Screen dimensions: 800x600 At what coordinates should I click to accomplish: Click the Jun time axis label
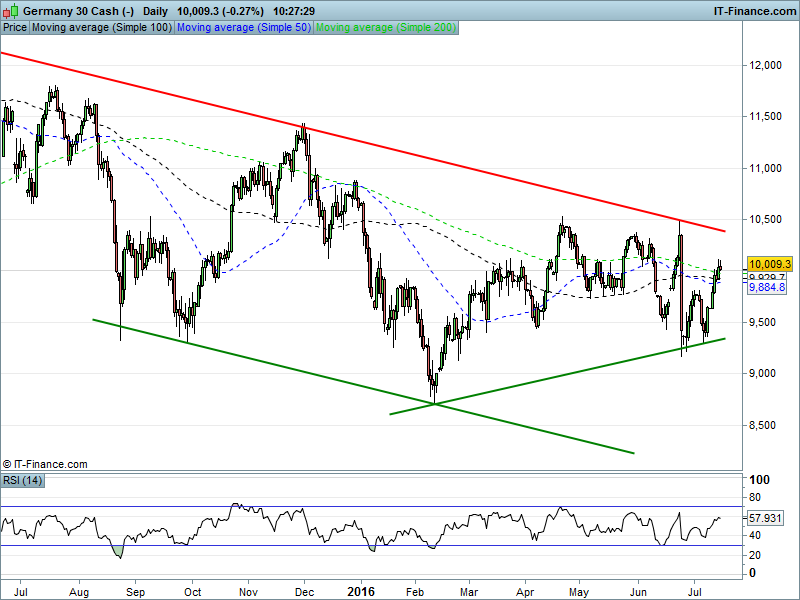(638, 592)
